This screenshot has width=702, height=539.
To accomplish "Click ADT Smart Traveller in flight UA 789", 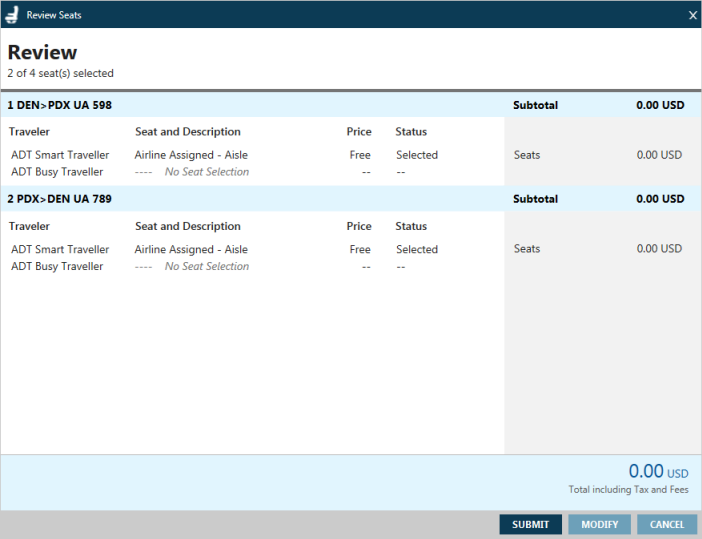I will coord(60,250).
